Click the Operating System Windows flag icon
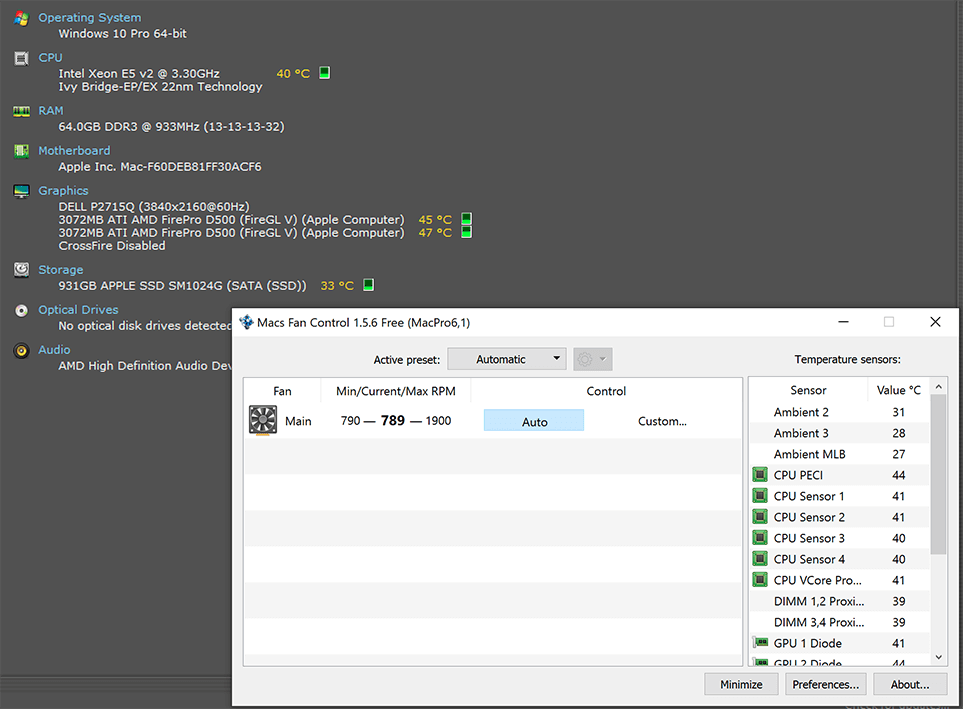963x709 pixels. [x=21, y=18]
